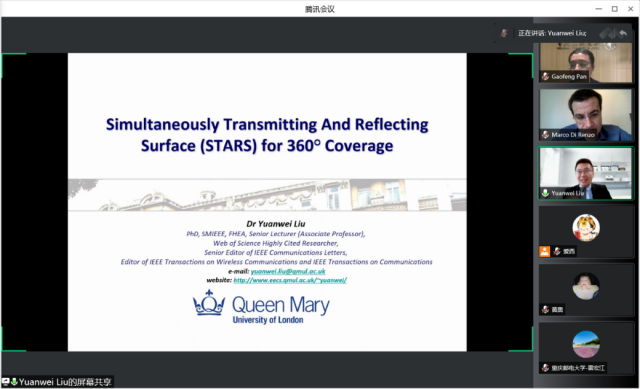Viewport: 640px width, 389px height.
Task: Click the muted mic on the bottom participant tile
Action: coord(545,368)
